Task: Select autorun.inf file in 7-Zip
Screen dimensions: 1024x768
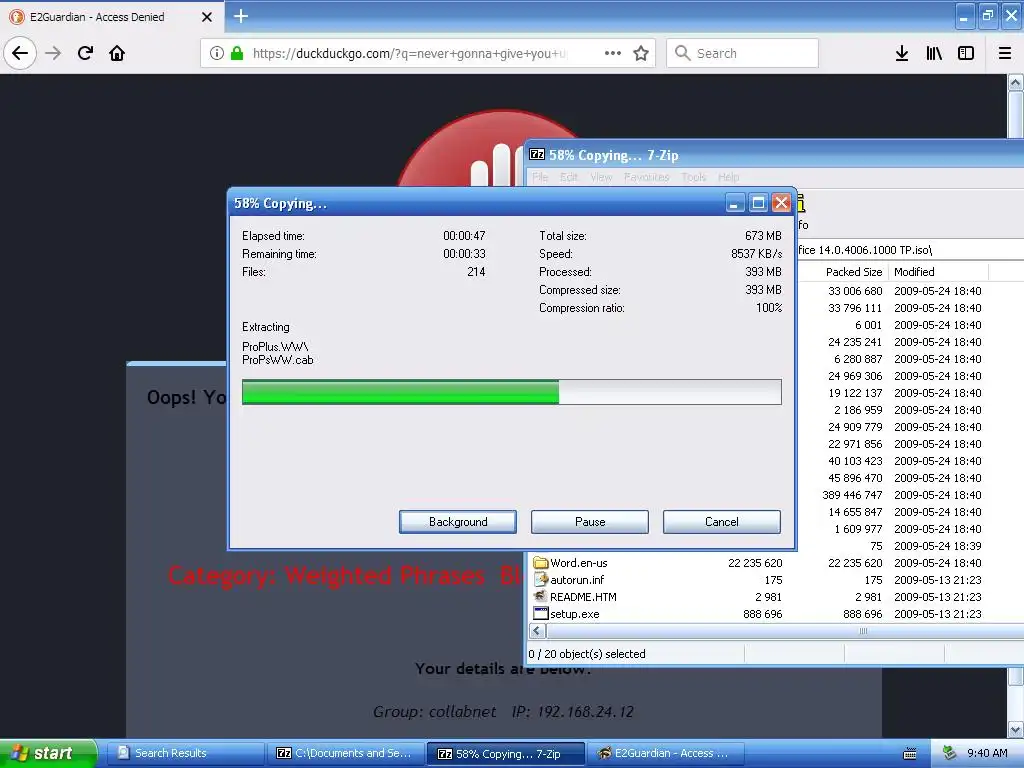Action: pos(577,580)
